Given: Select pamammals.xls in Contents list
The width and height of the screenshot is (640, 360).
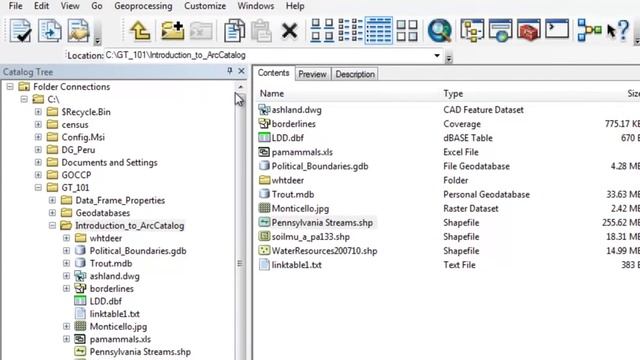Looking at the screenshot, I should [302, 152].
